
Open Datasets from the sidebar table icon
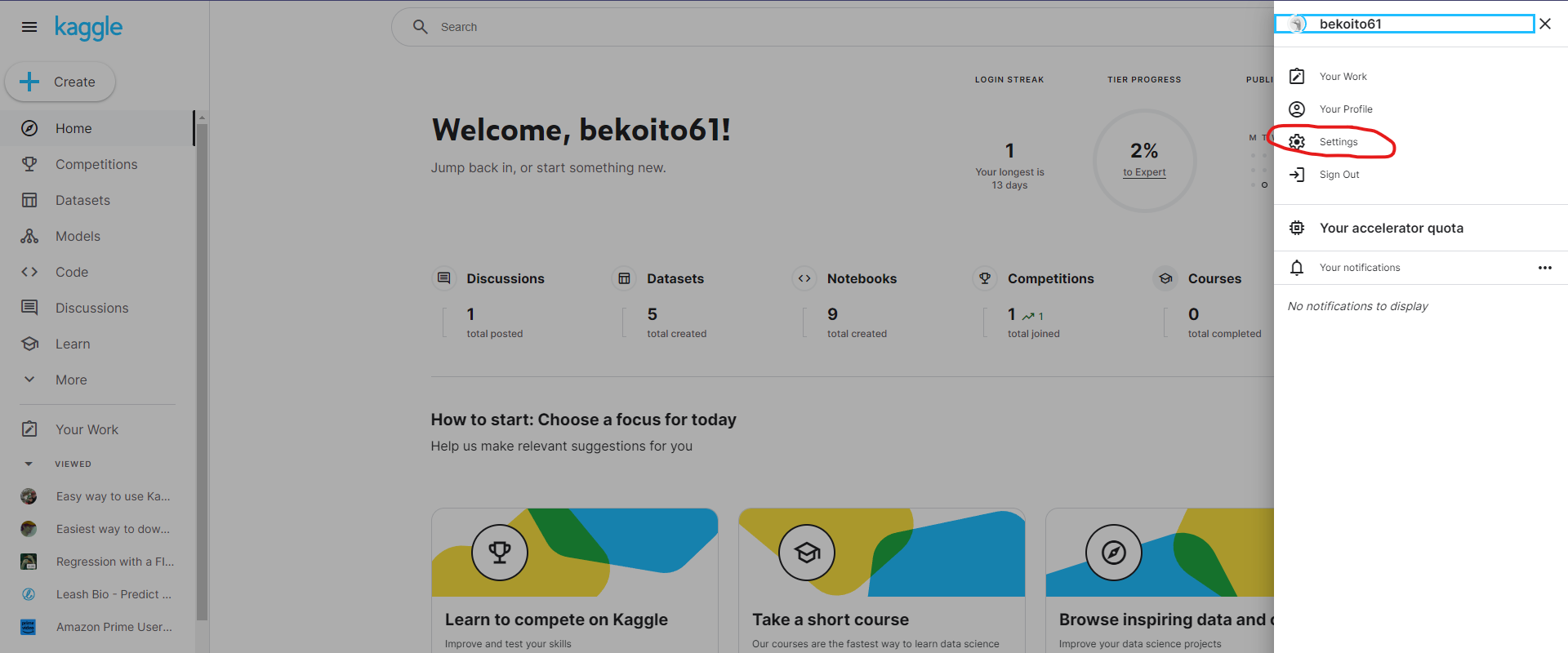click(x=29, y=200)
